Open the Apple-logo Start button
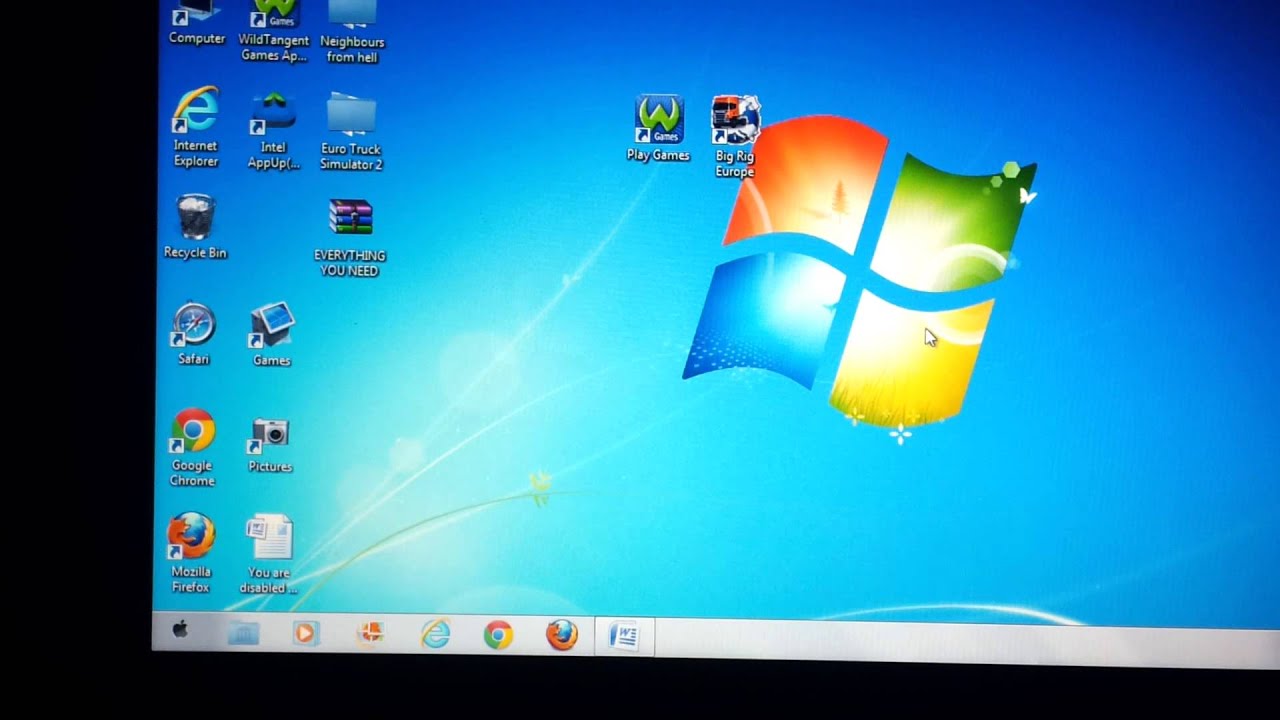The height and width of the screenshot is (720, 1280). pos(181,630)
